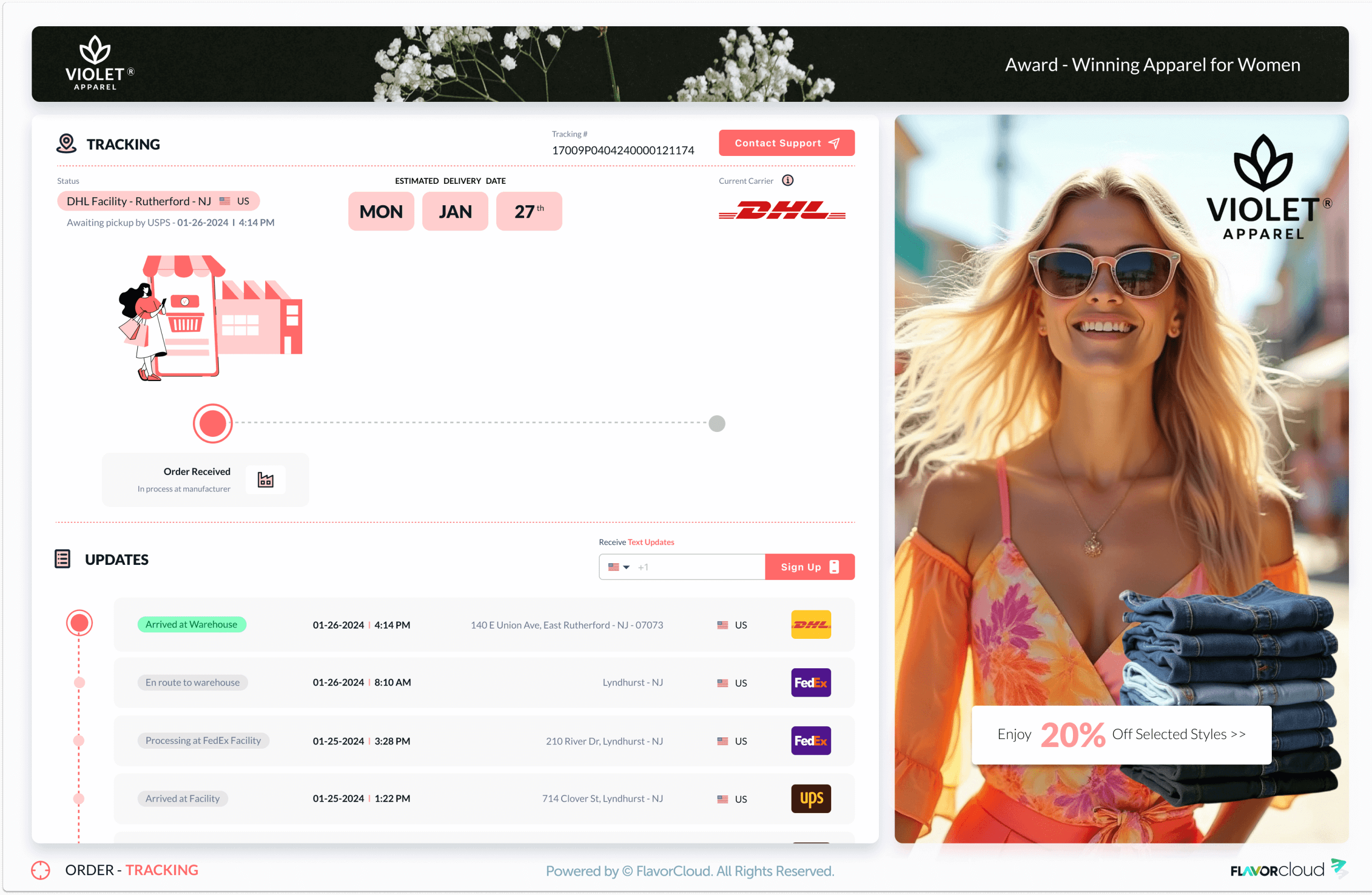Screen dimensions: 1372x895
Task: Select the 'Processing at FedEx Facility' update entry
Action: [203, 741]
